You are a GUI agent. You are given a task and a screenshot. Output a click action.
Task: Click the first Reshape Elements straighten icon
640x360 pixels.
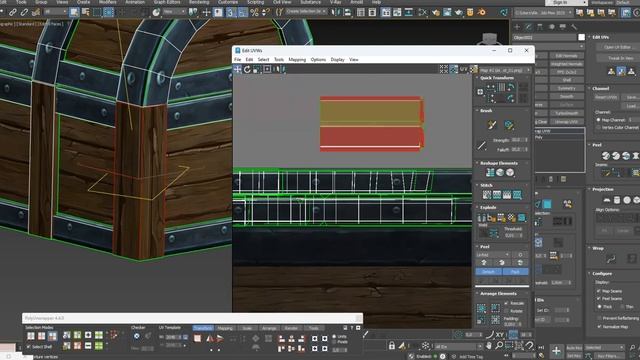pyautogui.click(x=490, y=173)
